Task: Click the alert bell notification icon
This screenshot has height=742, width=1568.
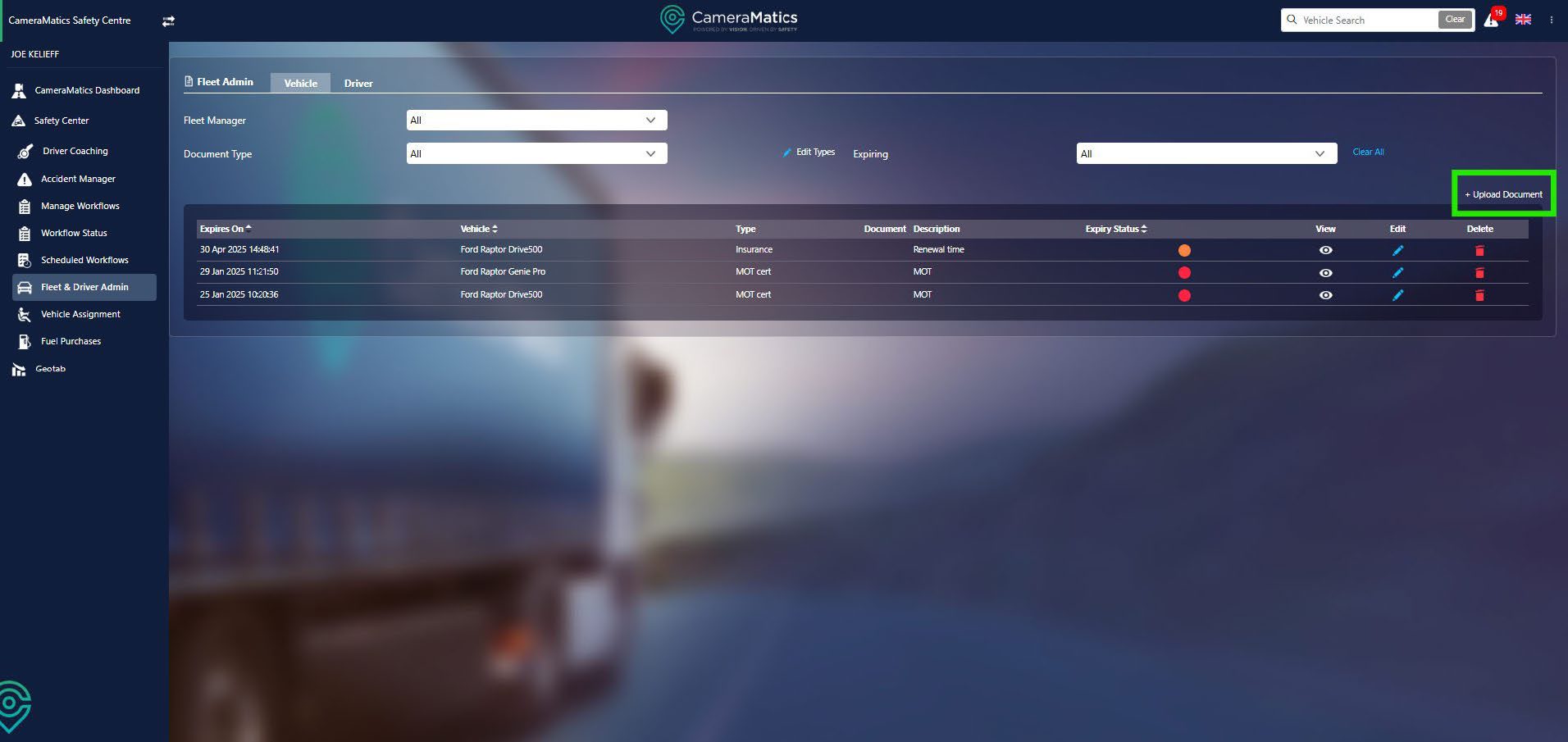Action: pos(1491,20)
